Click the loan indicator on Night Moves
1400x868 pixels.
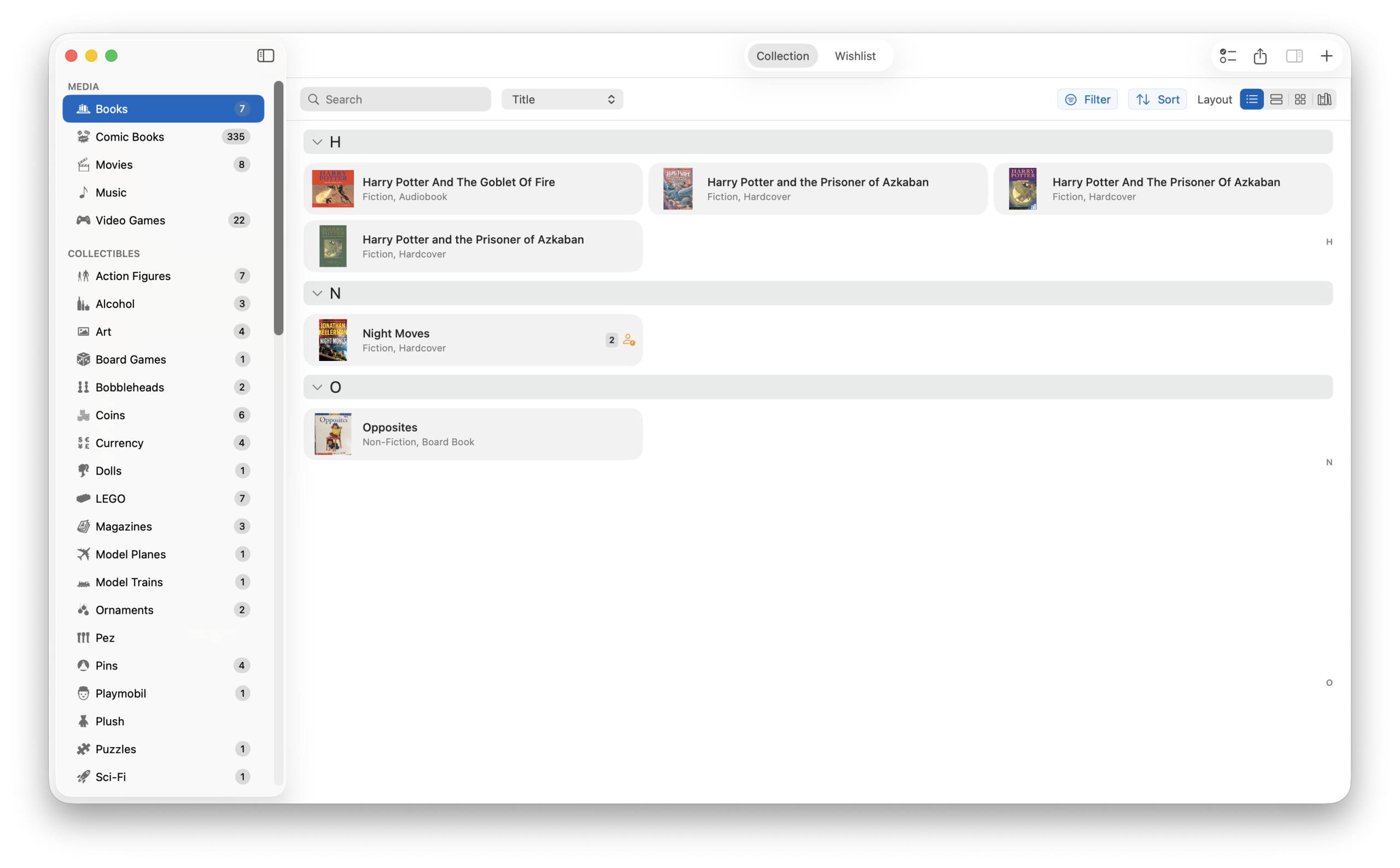[628, 339]
